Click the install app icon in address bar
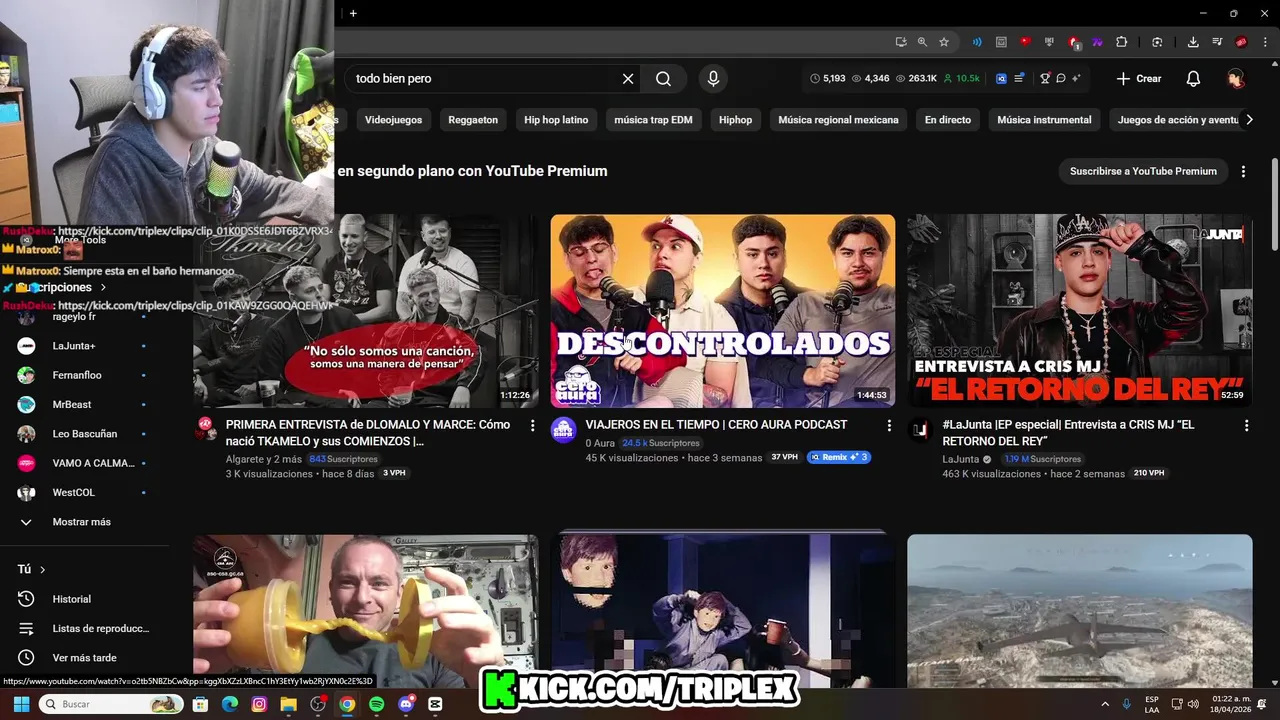The image size is (1280, 720). coord(901,42)
